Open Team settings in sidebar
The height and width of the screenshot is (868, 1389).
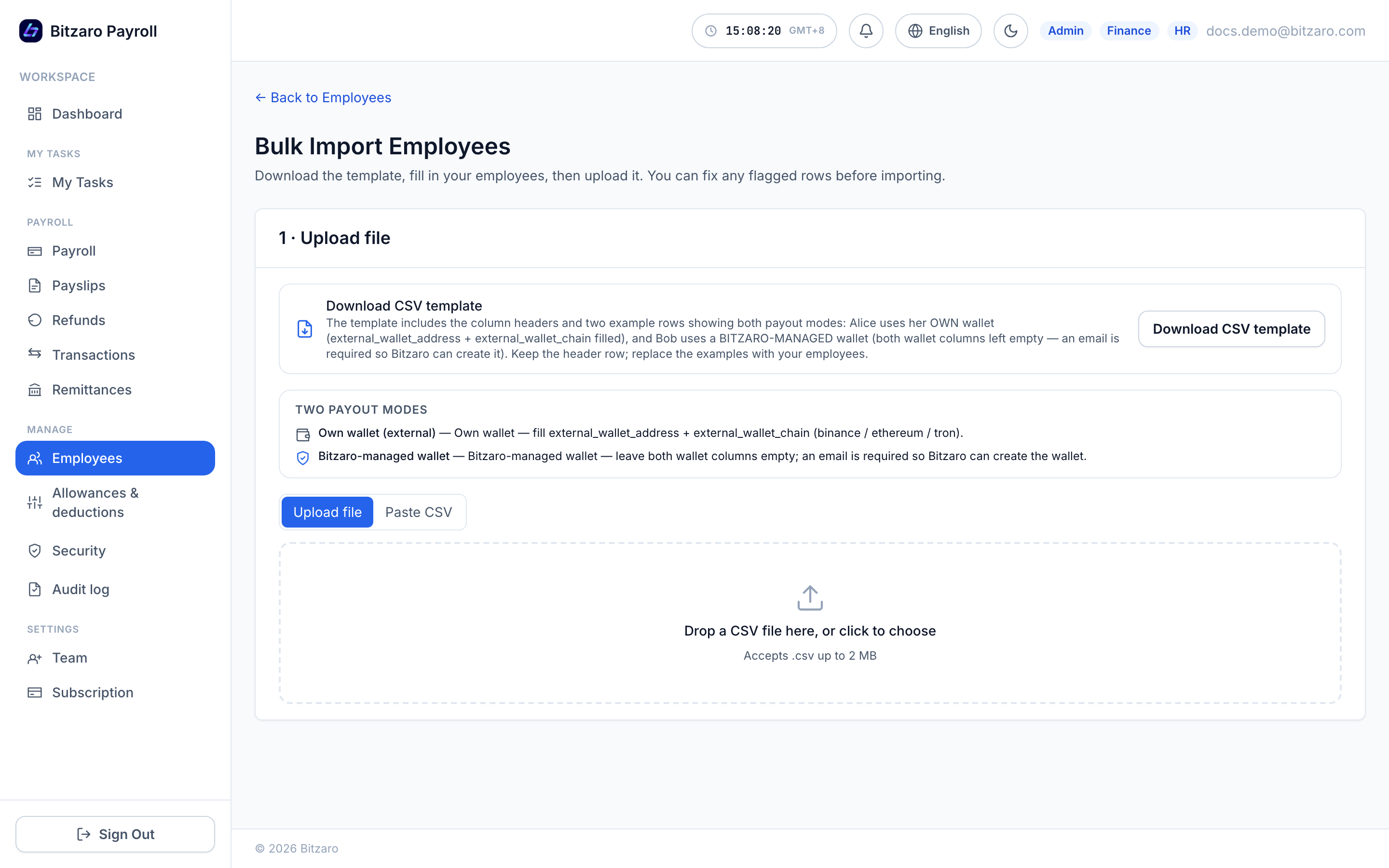tap(115, 658)
